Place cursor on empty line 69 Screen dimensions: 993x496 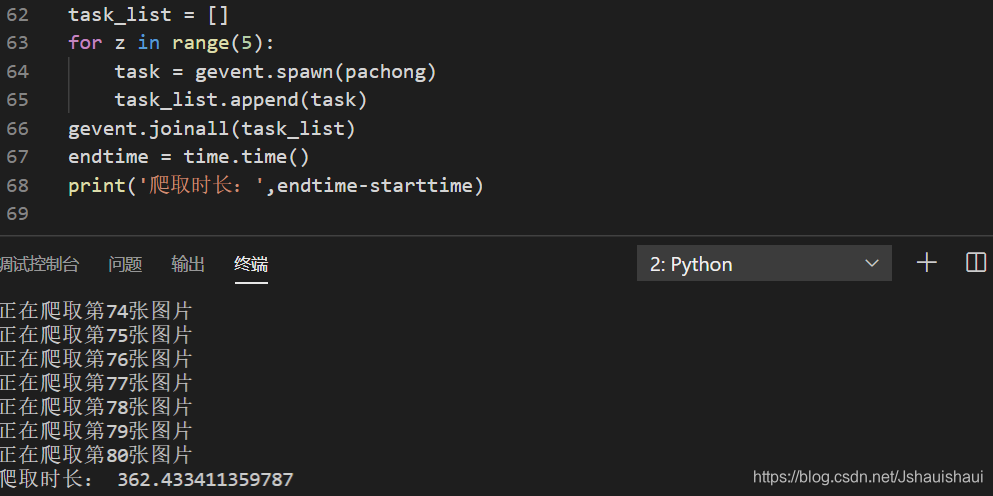pyautogui.click(x=253, y=213)
